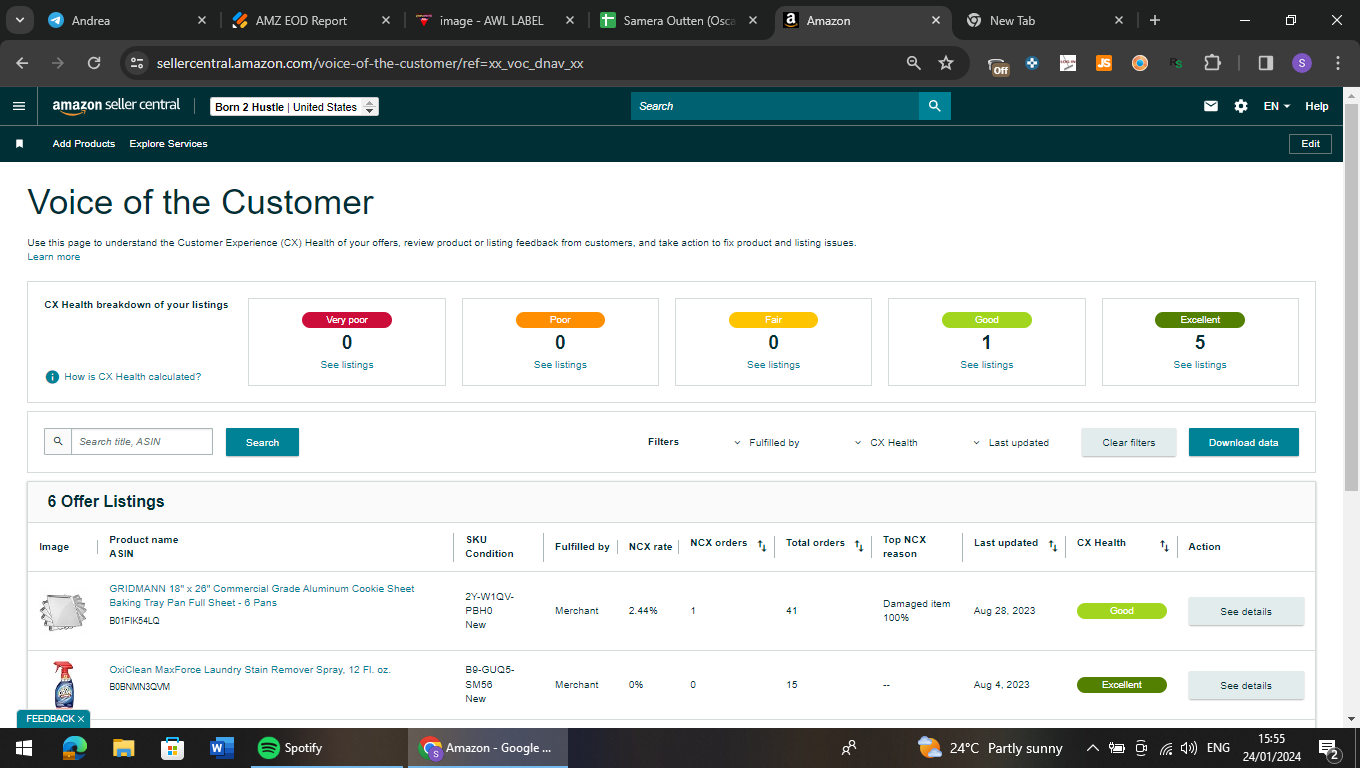Open the EN language dropdown
This screenshot has width=1360, height=768.
click(x=1277, y=106)
